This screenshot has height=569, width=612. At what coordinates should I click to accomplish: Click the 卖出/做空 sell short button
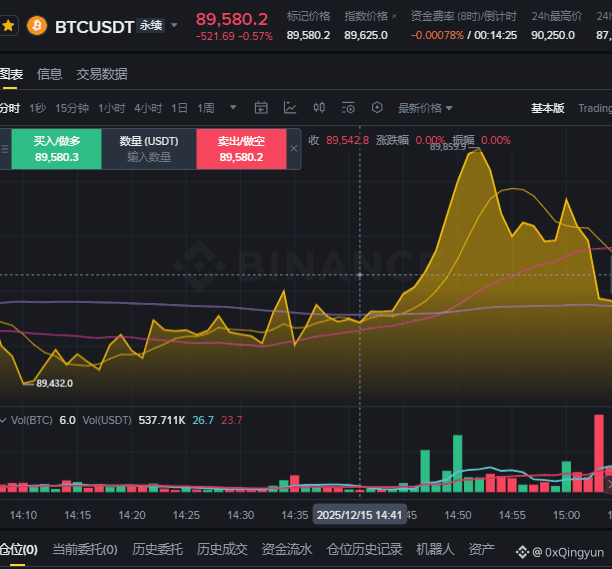[241, 149]
